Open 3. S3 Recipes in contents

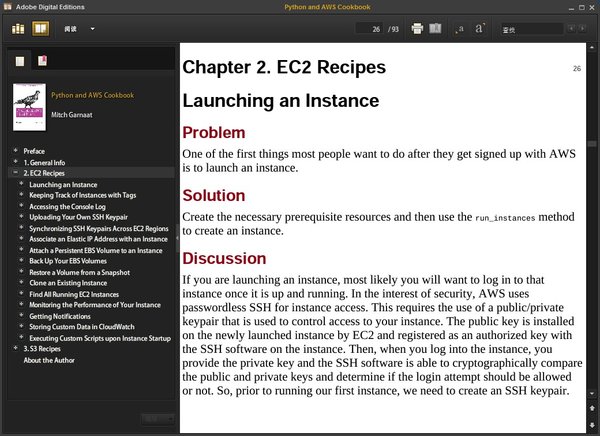pyautogui.click(x=42, y=349)
